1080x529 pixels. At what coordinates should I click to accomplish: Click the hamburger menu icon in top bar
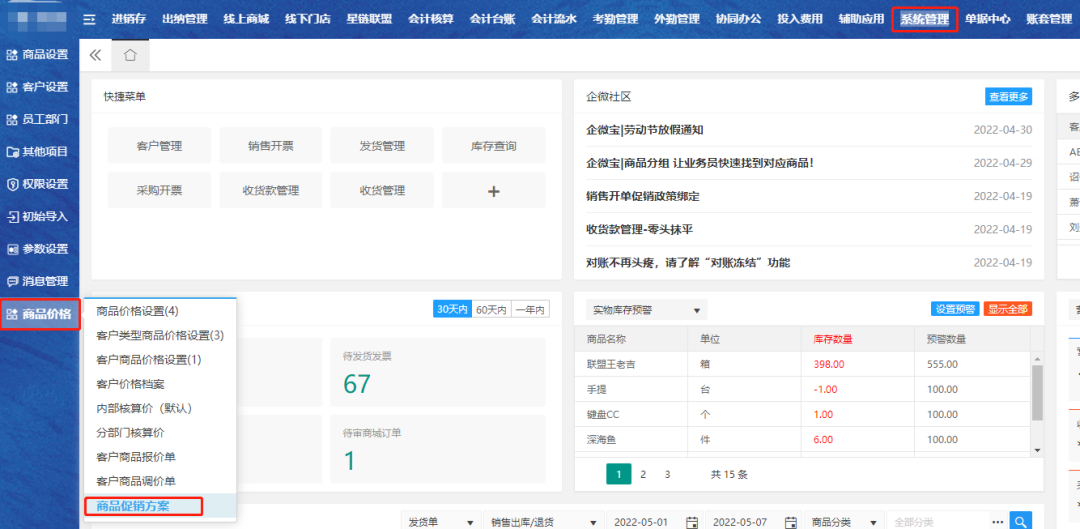click(x=89, y=19)
